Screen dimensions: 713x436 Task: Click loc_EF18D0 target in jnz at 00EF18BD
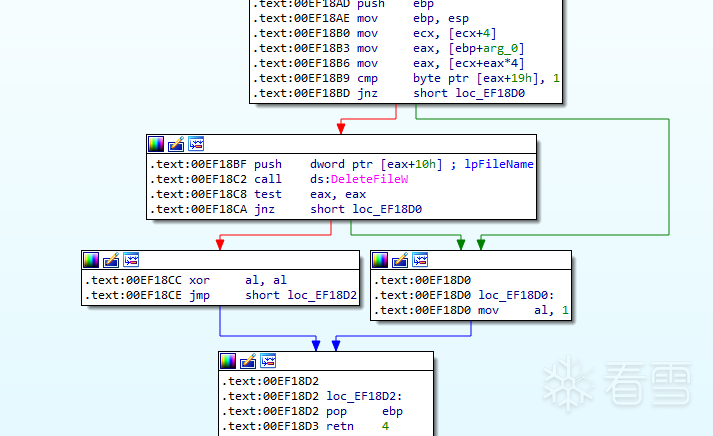pos(490,93)
